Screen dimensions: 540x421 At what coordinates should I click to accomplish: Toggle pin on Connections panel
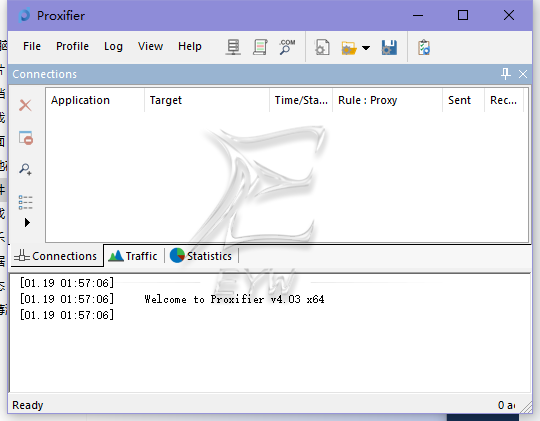[505, 74]
